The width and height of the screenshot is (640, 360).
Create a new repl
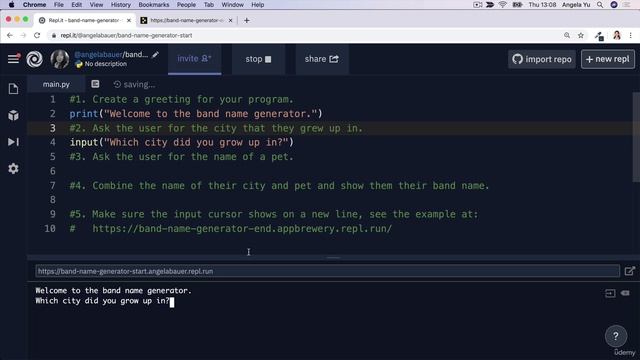click(608, 59)
